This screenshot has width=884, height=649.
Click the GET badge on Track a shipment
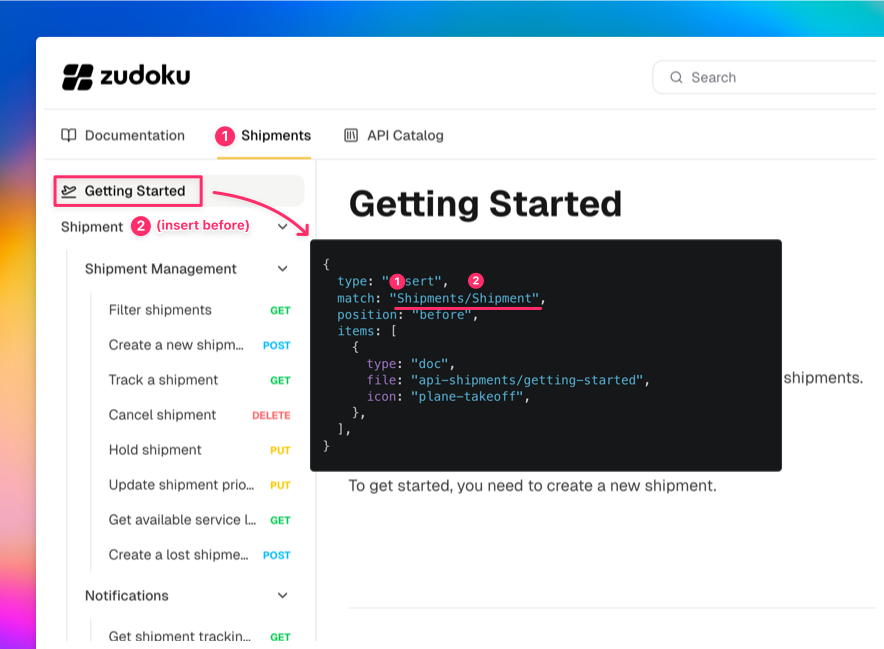pyautogui.click(x=279, y=380)
